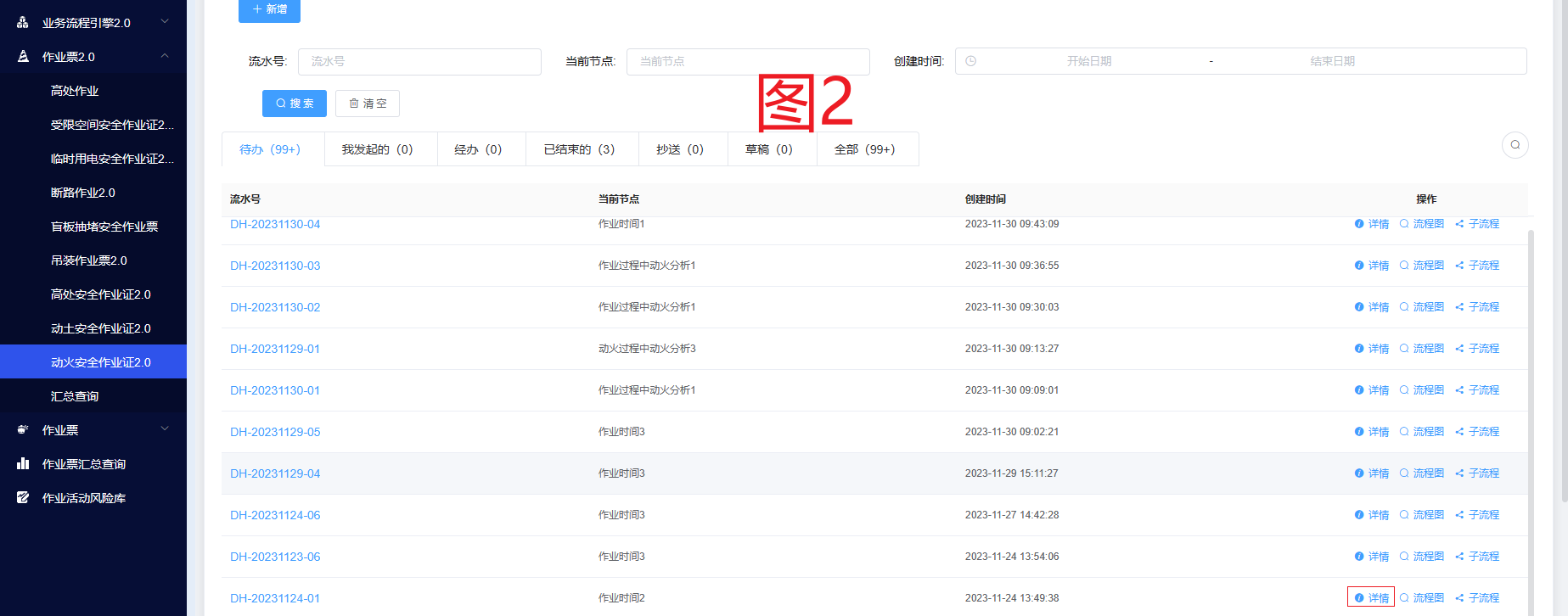
Task: Expand the 作业票 sidebar menu chevron
Action: pyautogui.click(x=165, y=429)
